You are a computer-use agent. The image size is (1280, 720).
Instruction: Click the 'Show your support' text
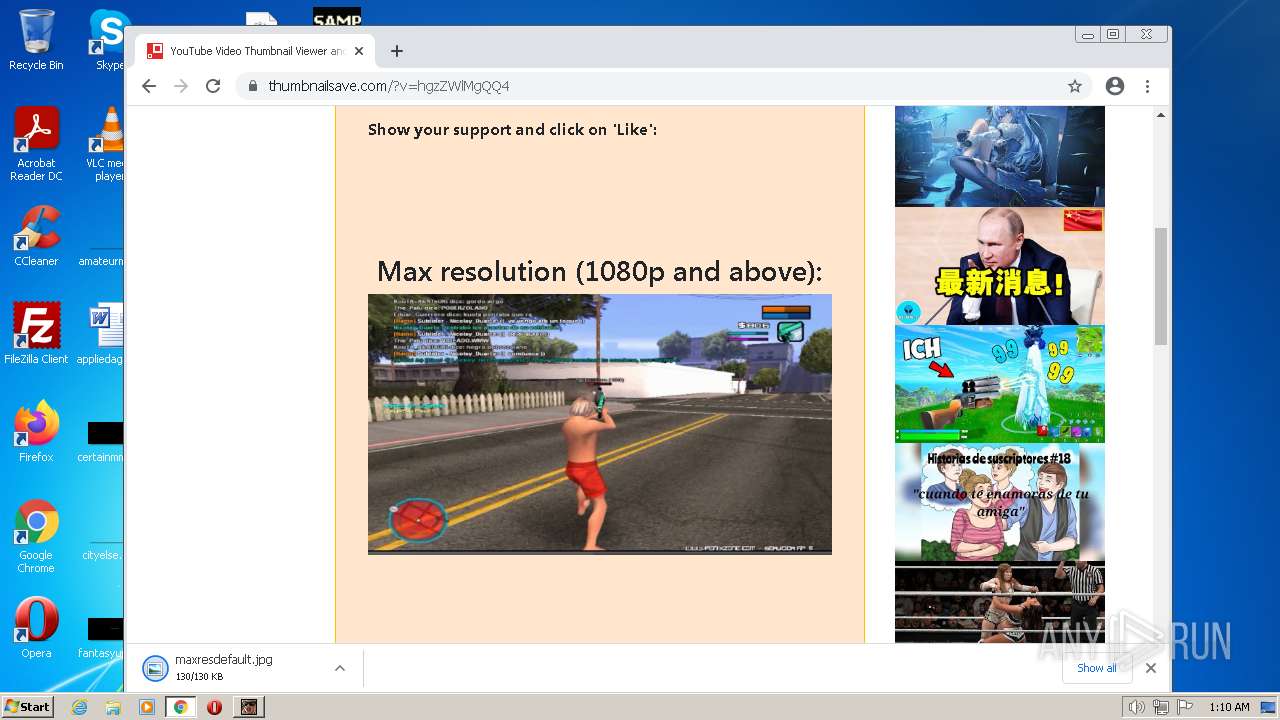pyautogui.click(x=512, y=129)
